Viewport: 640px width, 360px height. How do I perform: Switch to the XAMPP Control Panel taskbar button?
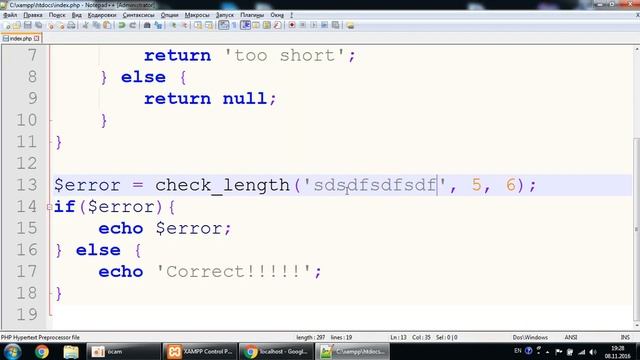(x=200, y=352)
